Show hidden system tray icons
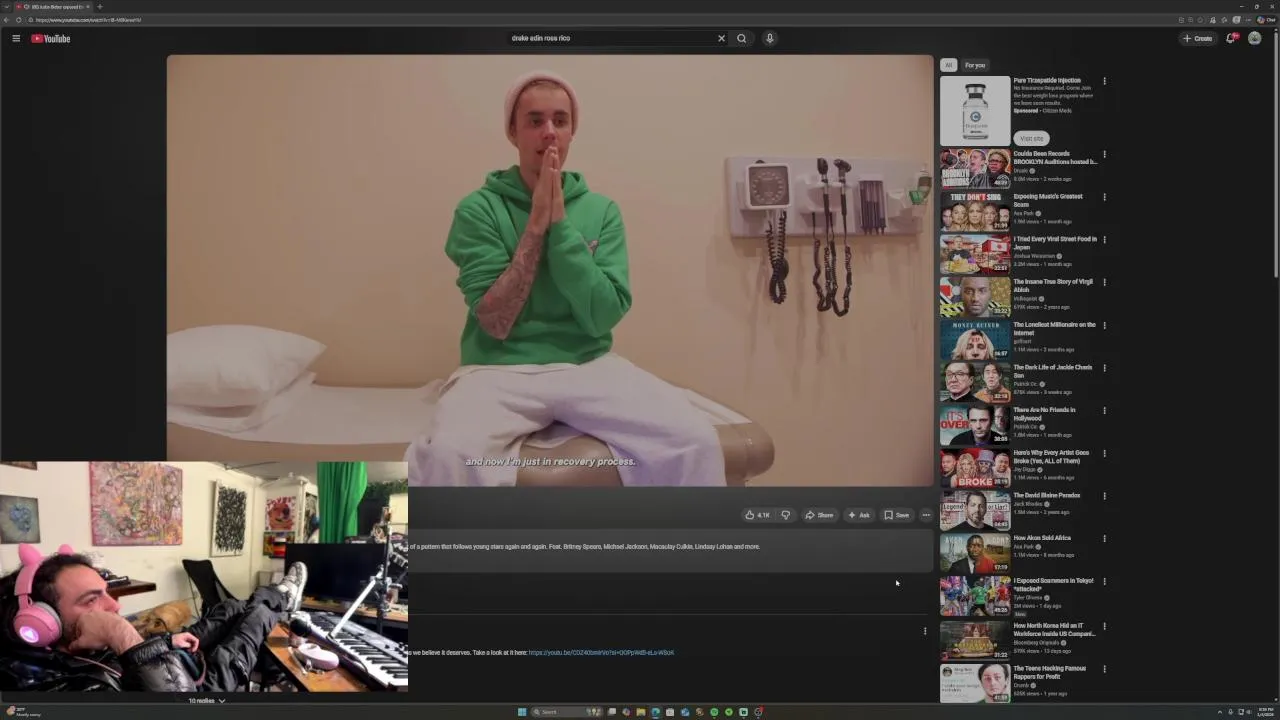Screen dimensions: 1280x720 tap(1220, 712)
